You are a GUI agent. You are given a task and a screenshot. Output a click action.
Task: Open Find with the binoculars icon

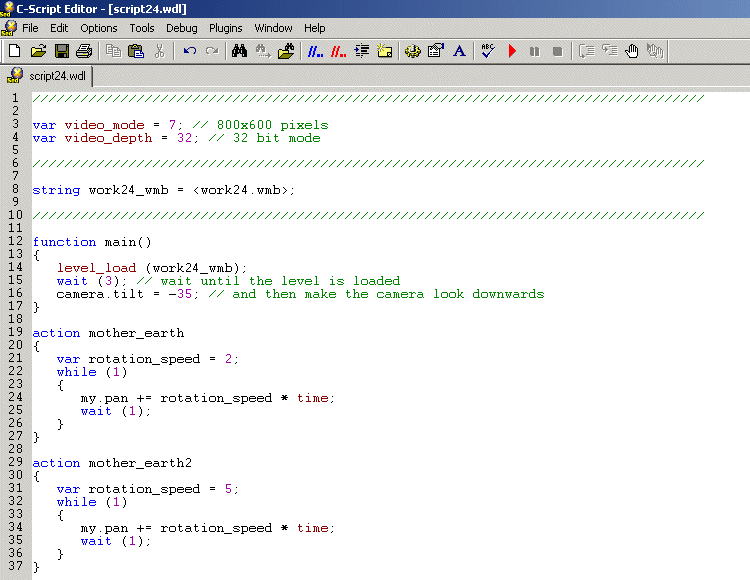coord(239,51)
